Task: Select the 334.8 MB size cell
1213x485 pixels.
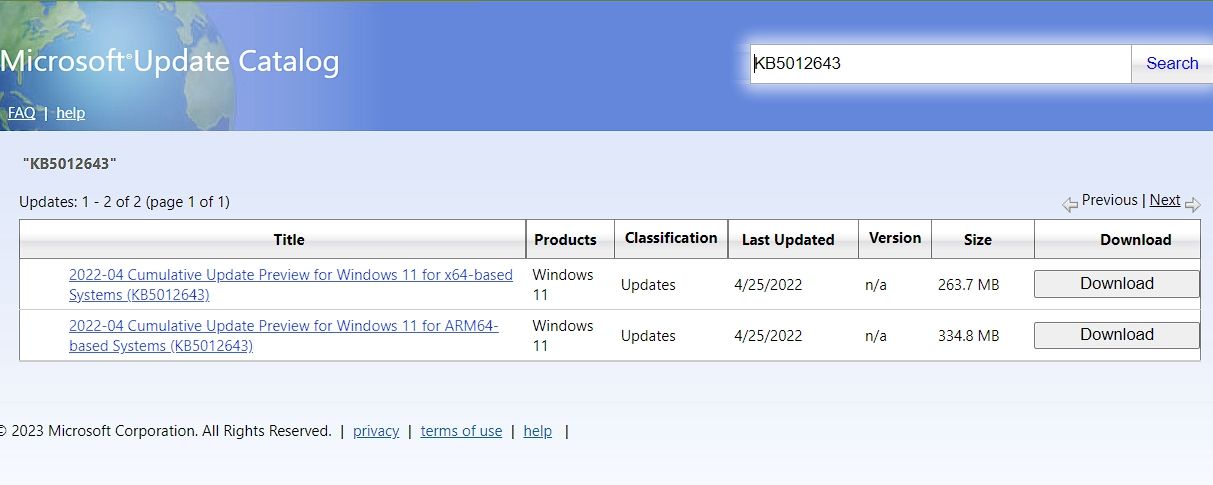Action: [x=969, y=336]
